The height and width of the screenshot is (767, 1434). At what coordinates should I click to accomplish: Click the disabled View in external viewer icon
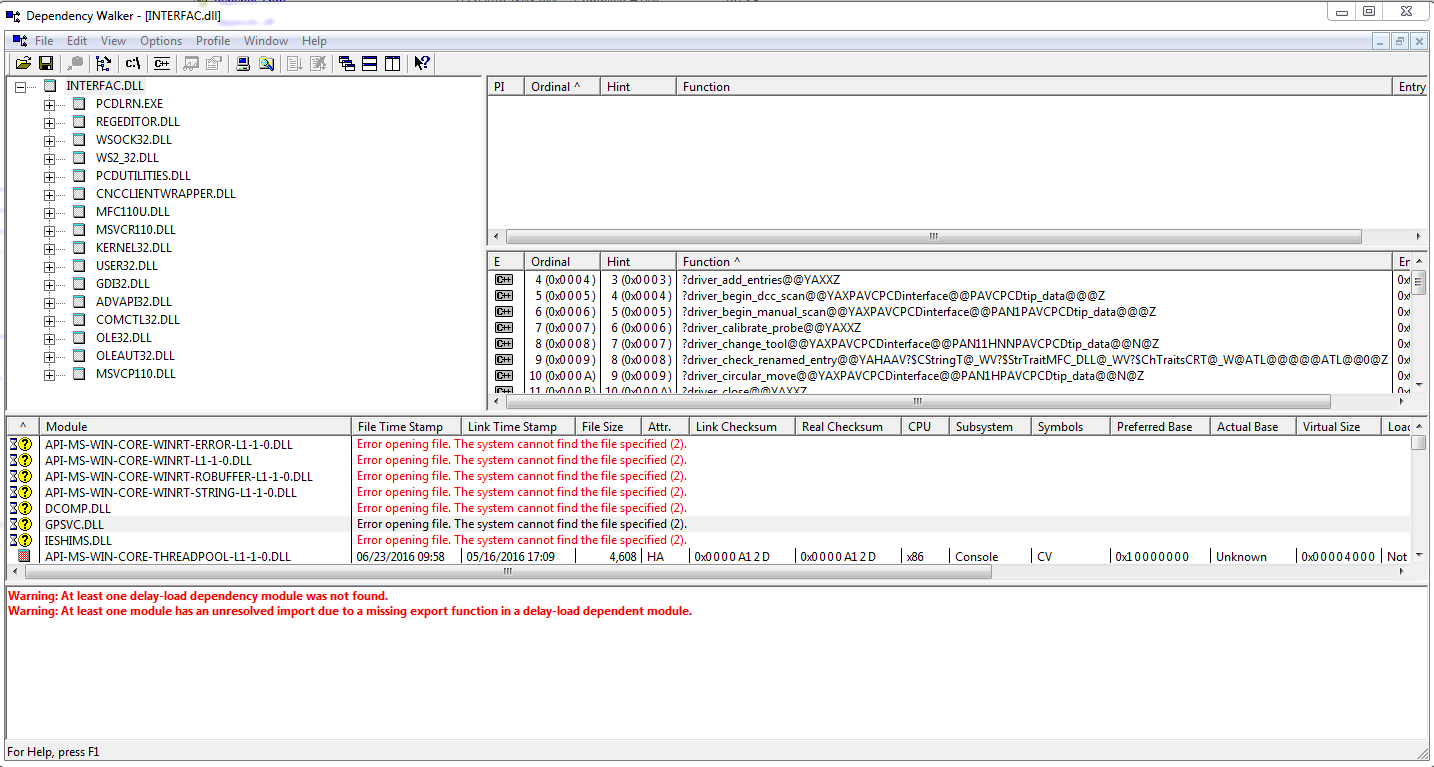(190, 63)
